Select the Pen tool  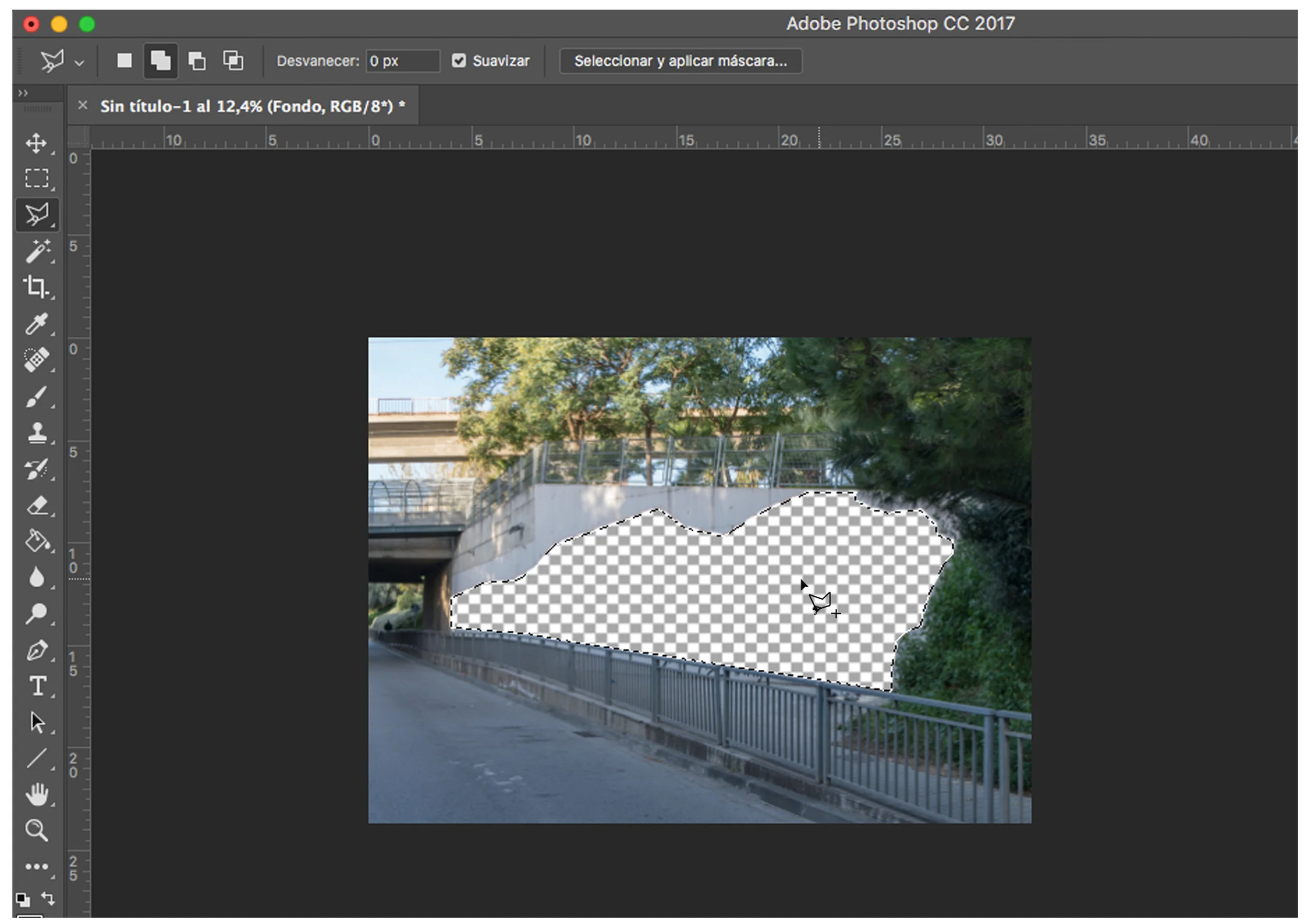37,650
